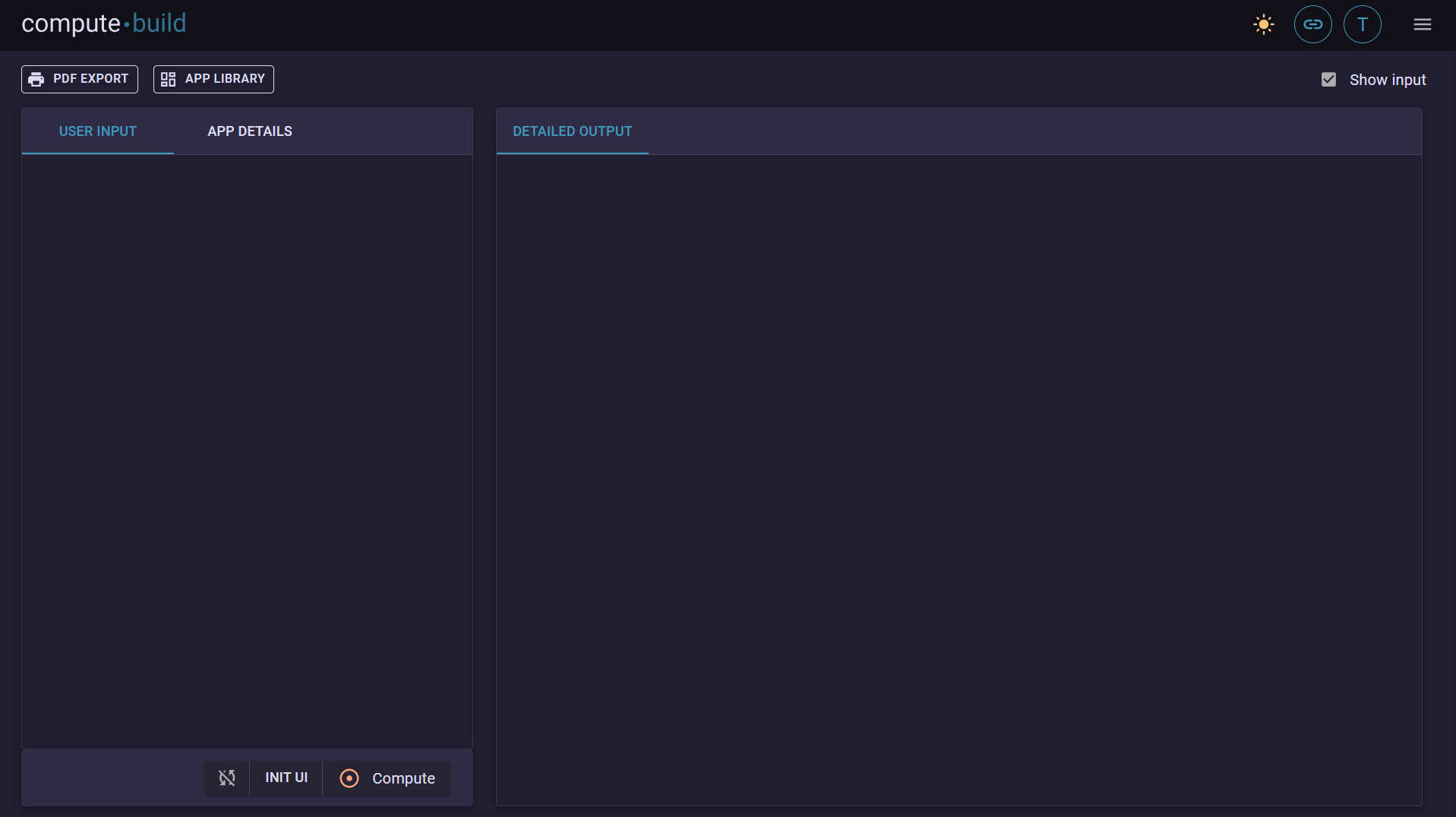Viewport: 1456px width, 817px height.
Task: Click the circular target icon beside Compute
Action: (x=349, y=778)
